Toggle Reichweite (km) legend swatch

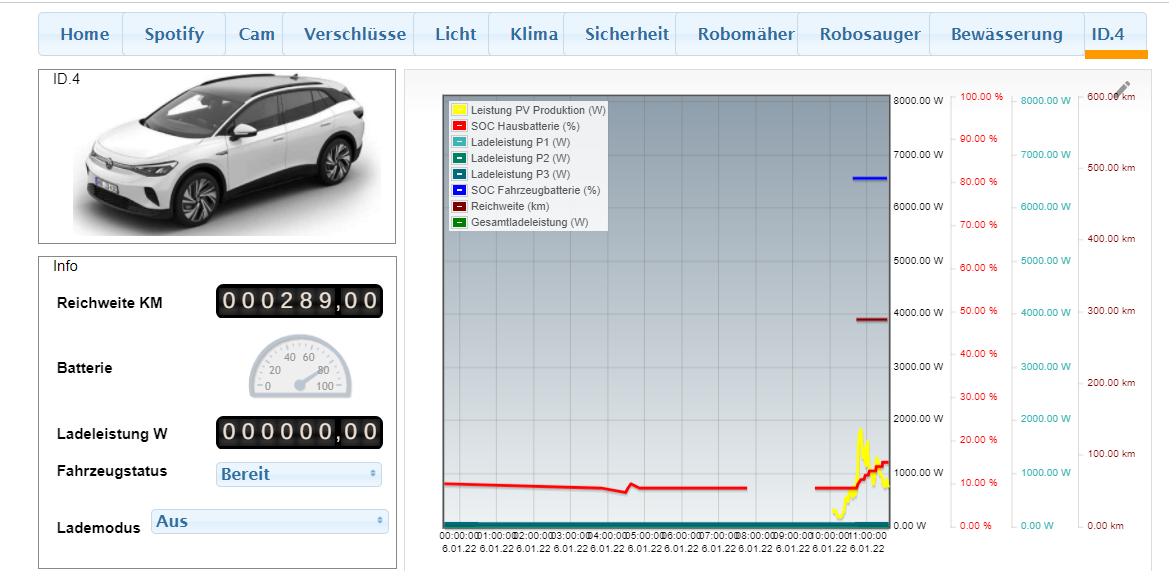tap(460, 206)
